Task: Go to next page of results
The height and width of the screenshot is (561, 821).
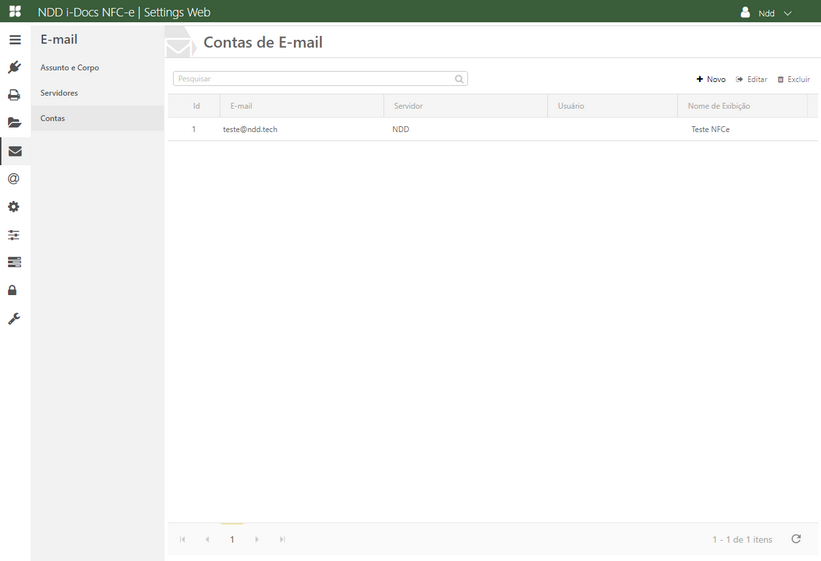Action: [257, 539]
